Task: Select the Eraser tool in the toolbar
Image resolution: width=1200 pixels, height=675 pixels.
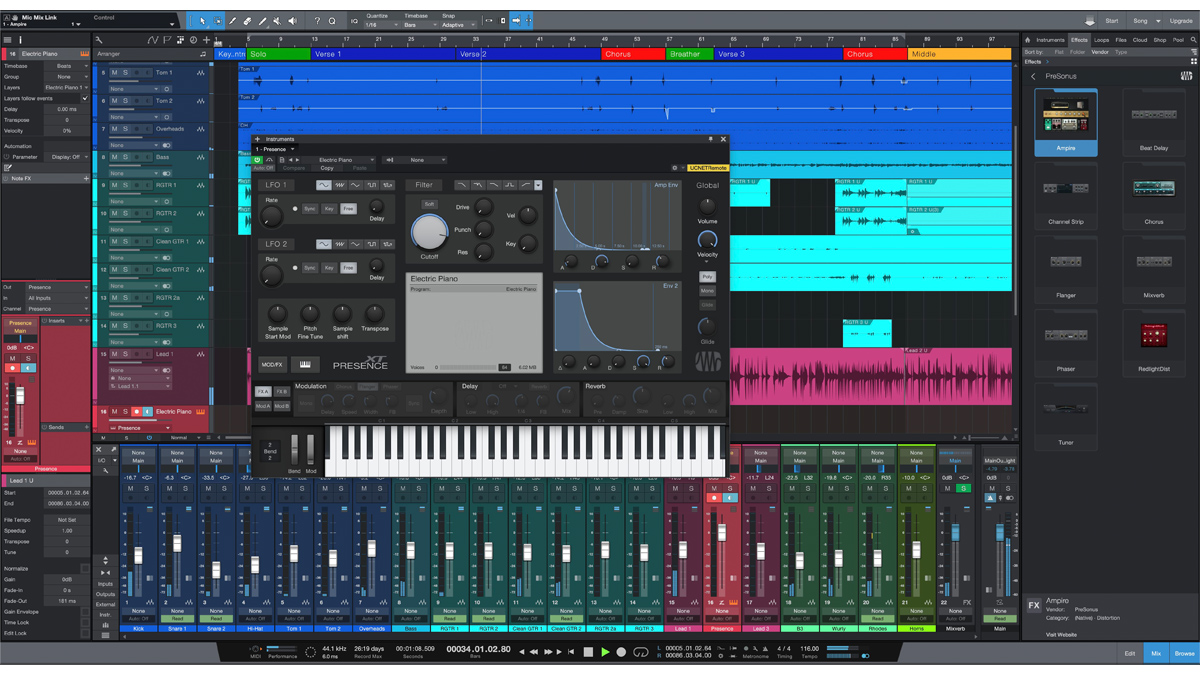Action: [248, 20]
